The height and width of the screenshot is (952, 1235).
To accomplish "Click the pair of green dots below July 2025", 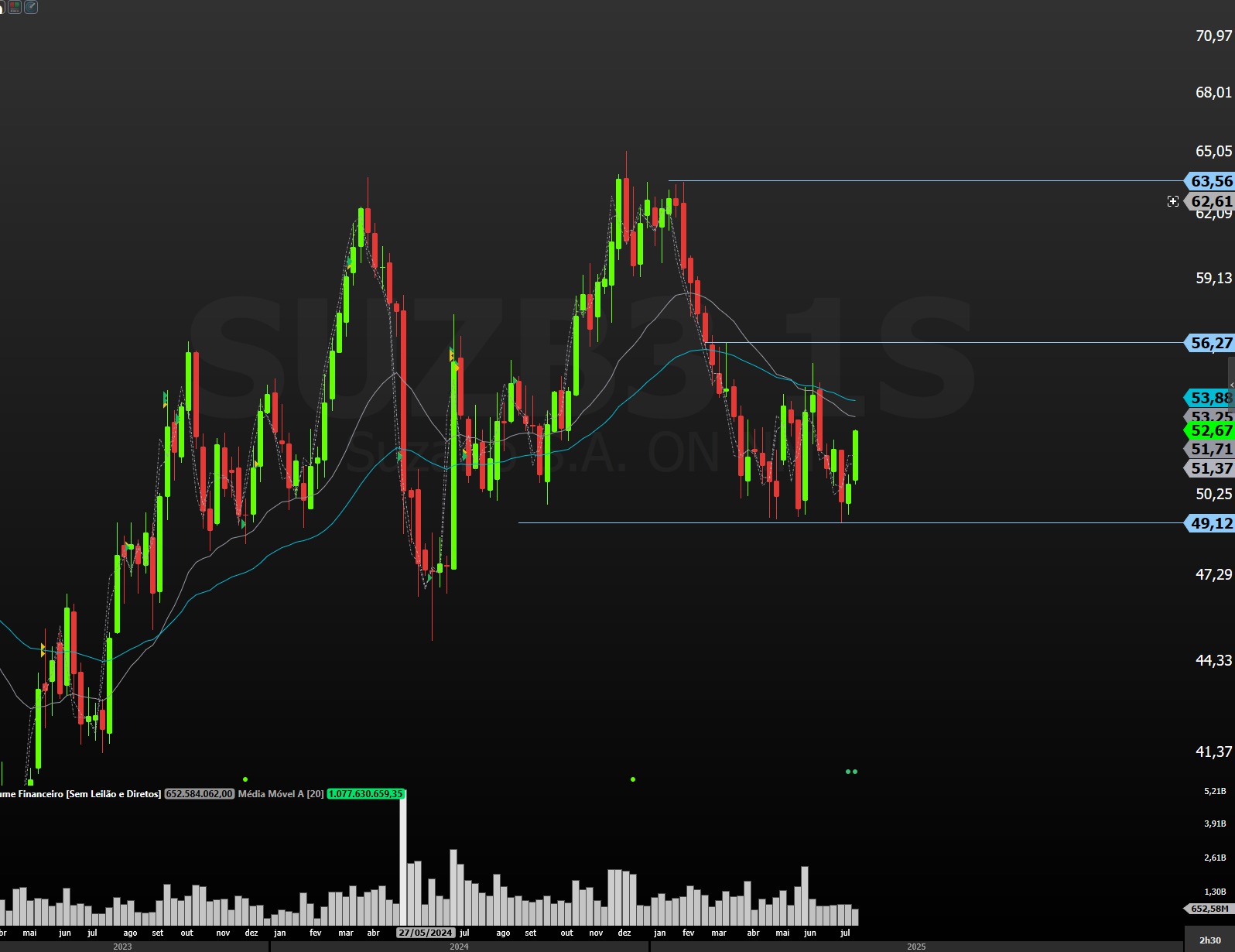I will (852, 772).
